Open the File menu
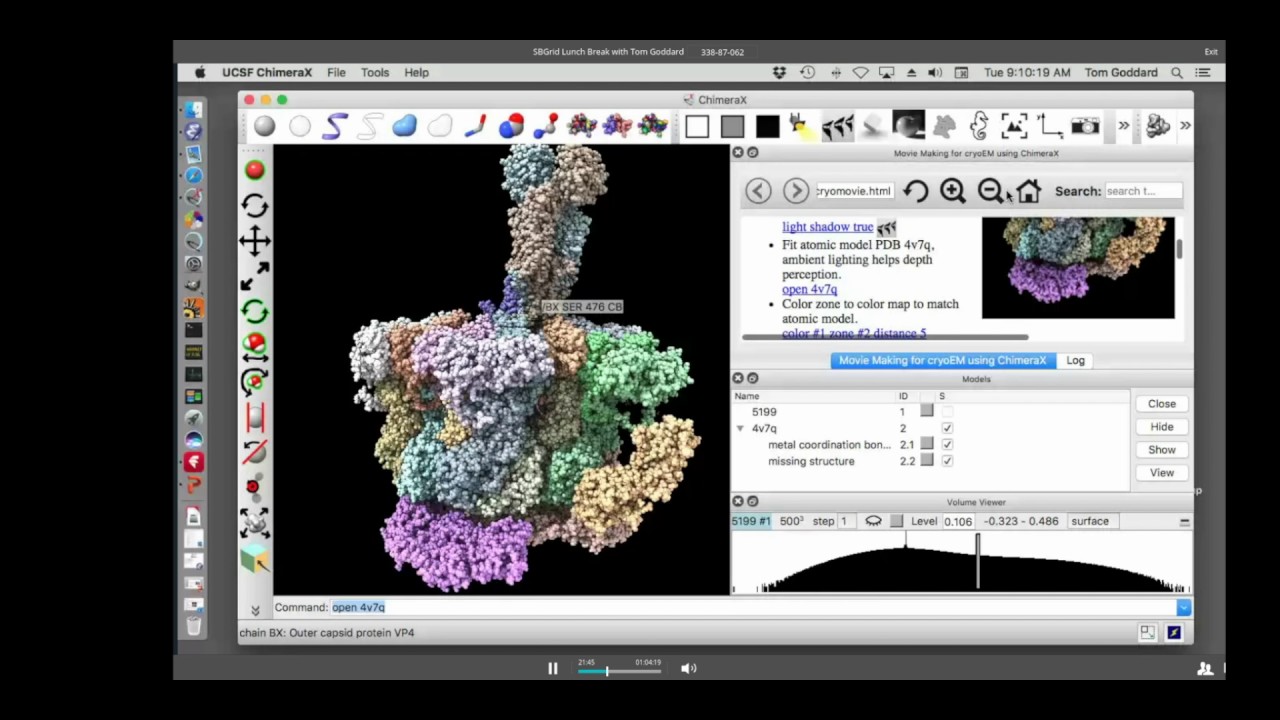 point(336,73)
